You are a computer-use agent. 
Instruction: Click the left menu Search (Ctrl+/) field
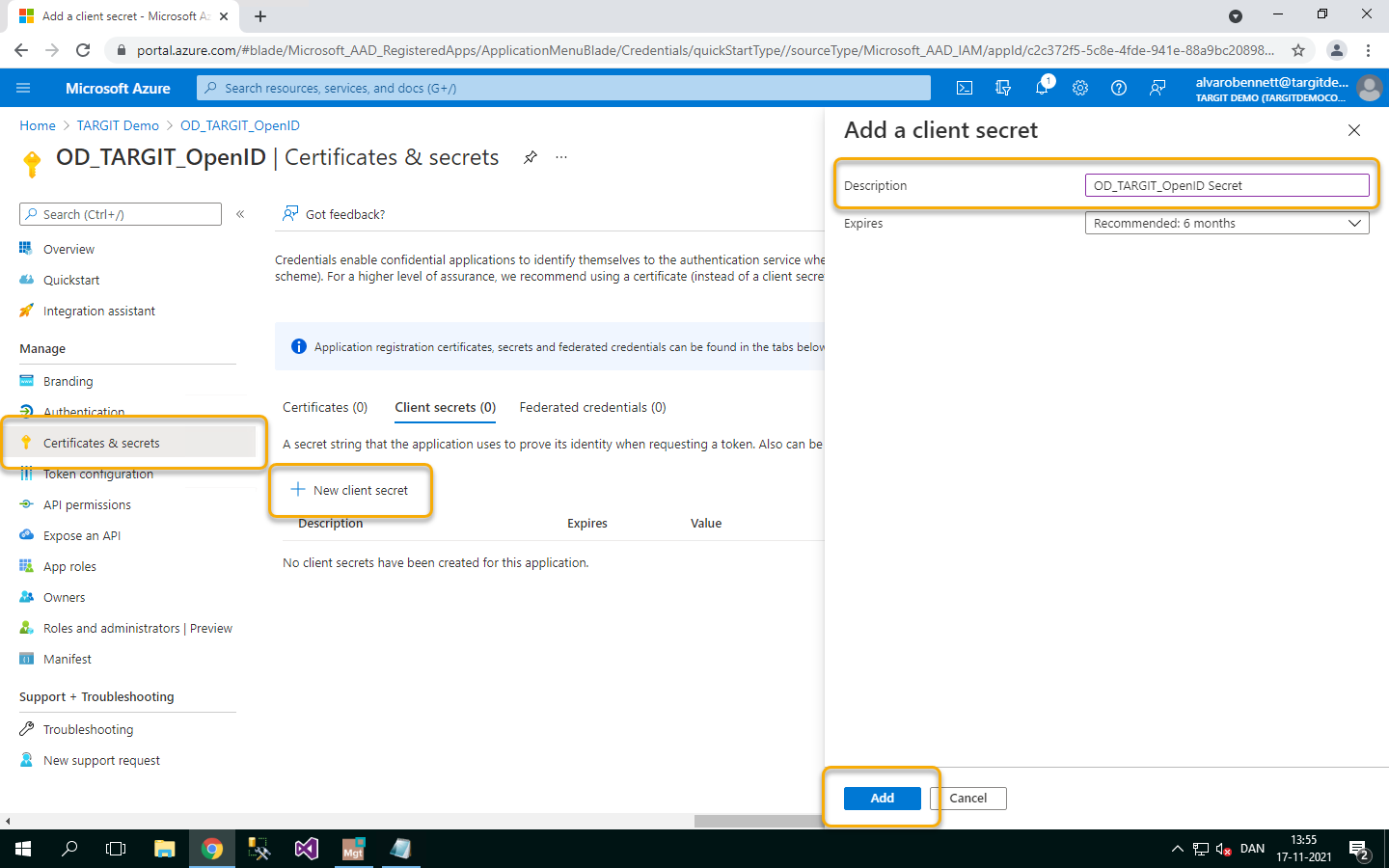pyautogui.click(x=121, y=214)
